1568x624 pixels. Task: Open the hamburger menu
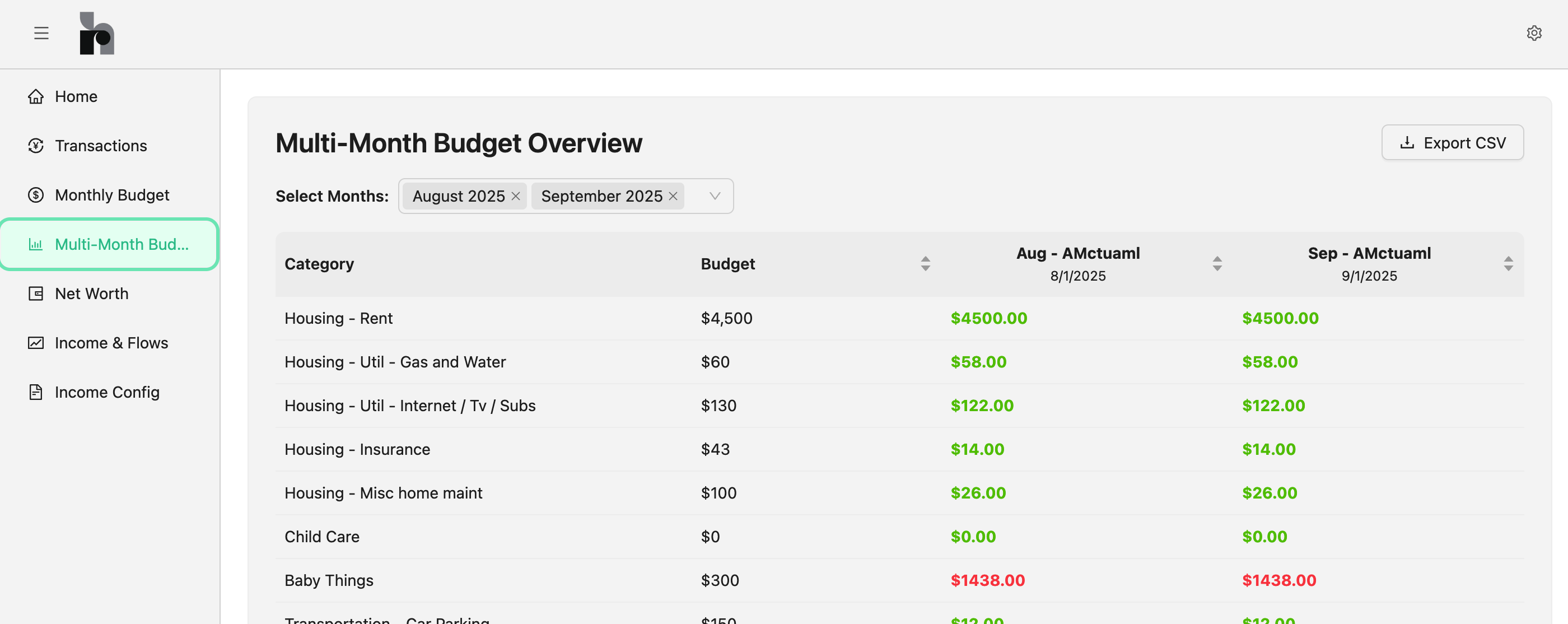[41, 33]
